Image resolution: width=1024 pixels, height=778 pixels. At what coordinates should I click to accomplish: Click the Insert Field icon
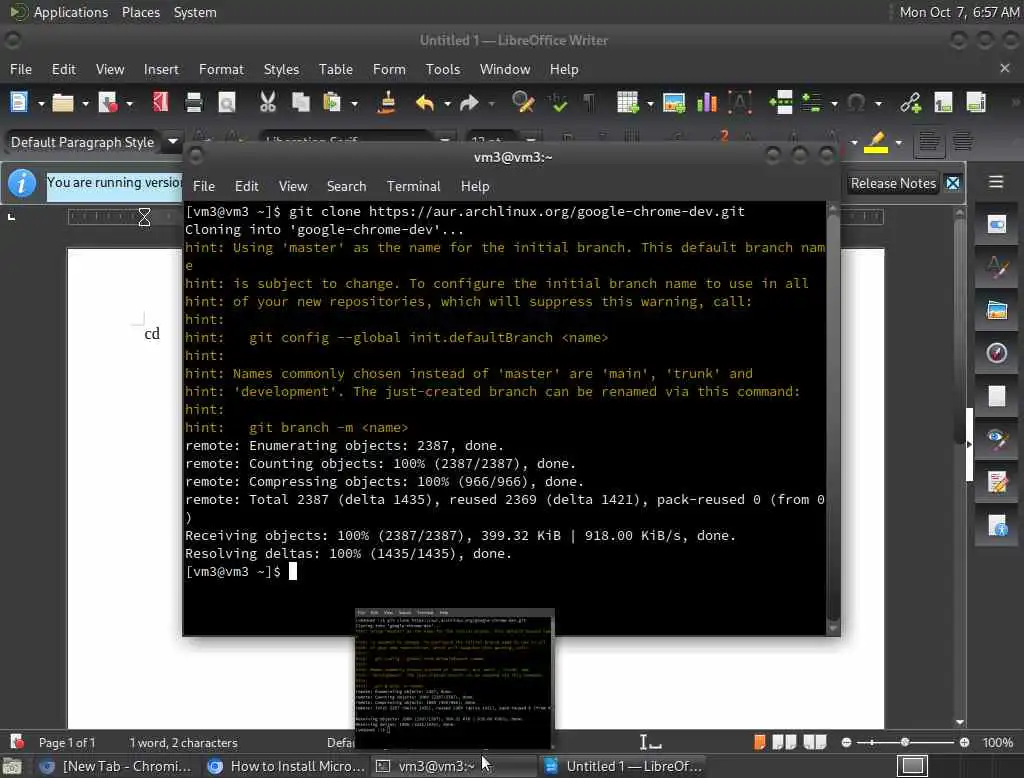812,103
